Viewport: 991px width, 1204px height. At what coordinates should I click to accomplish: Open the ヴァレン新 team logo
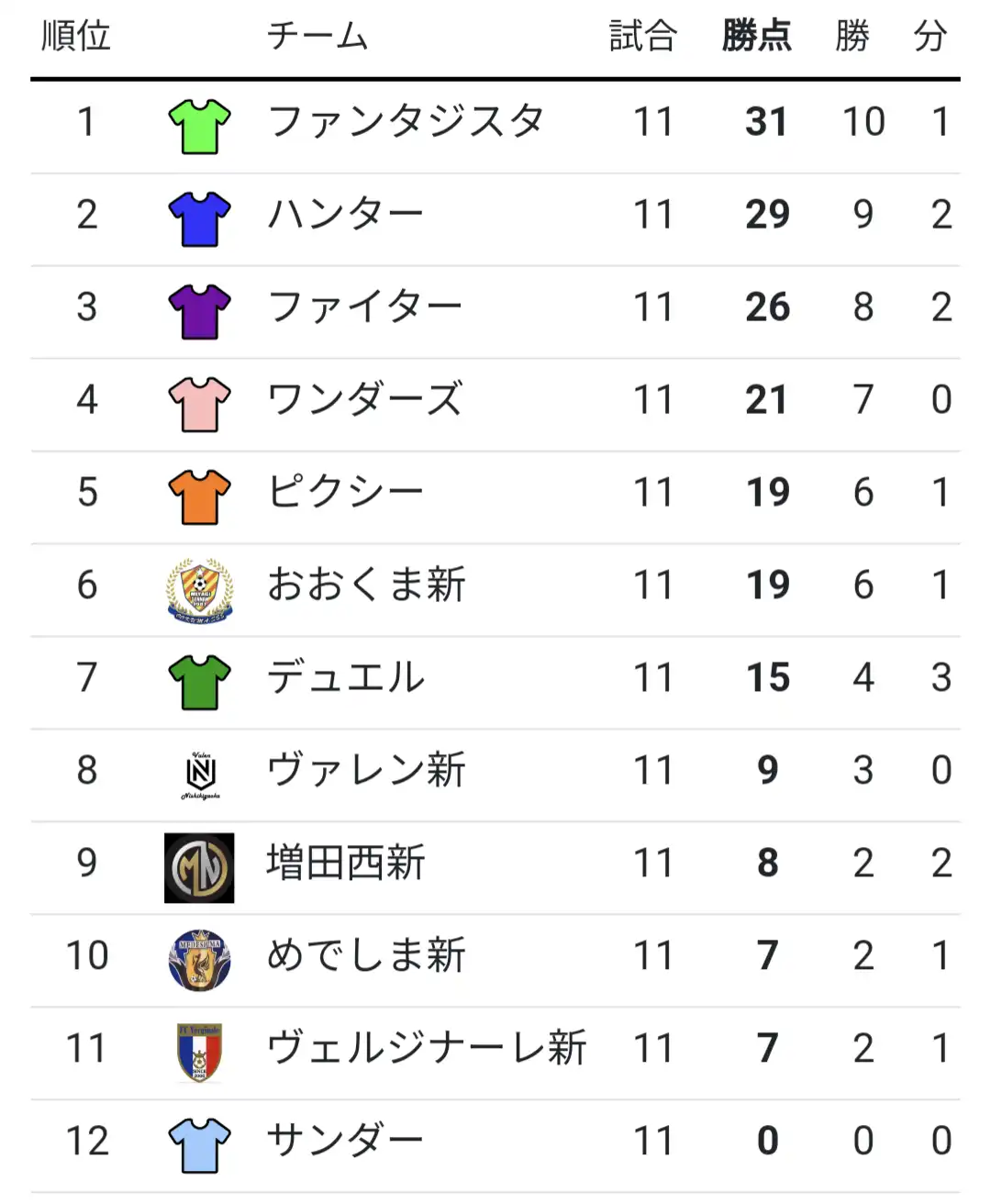pyautogui.click(x=200, y=775)
